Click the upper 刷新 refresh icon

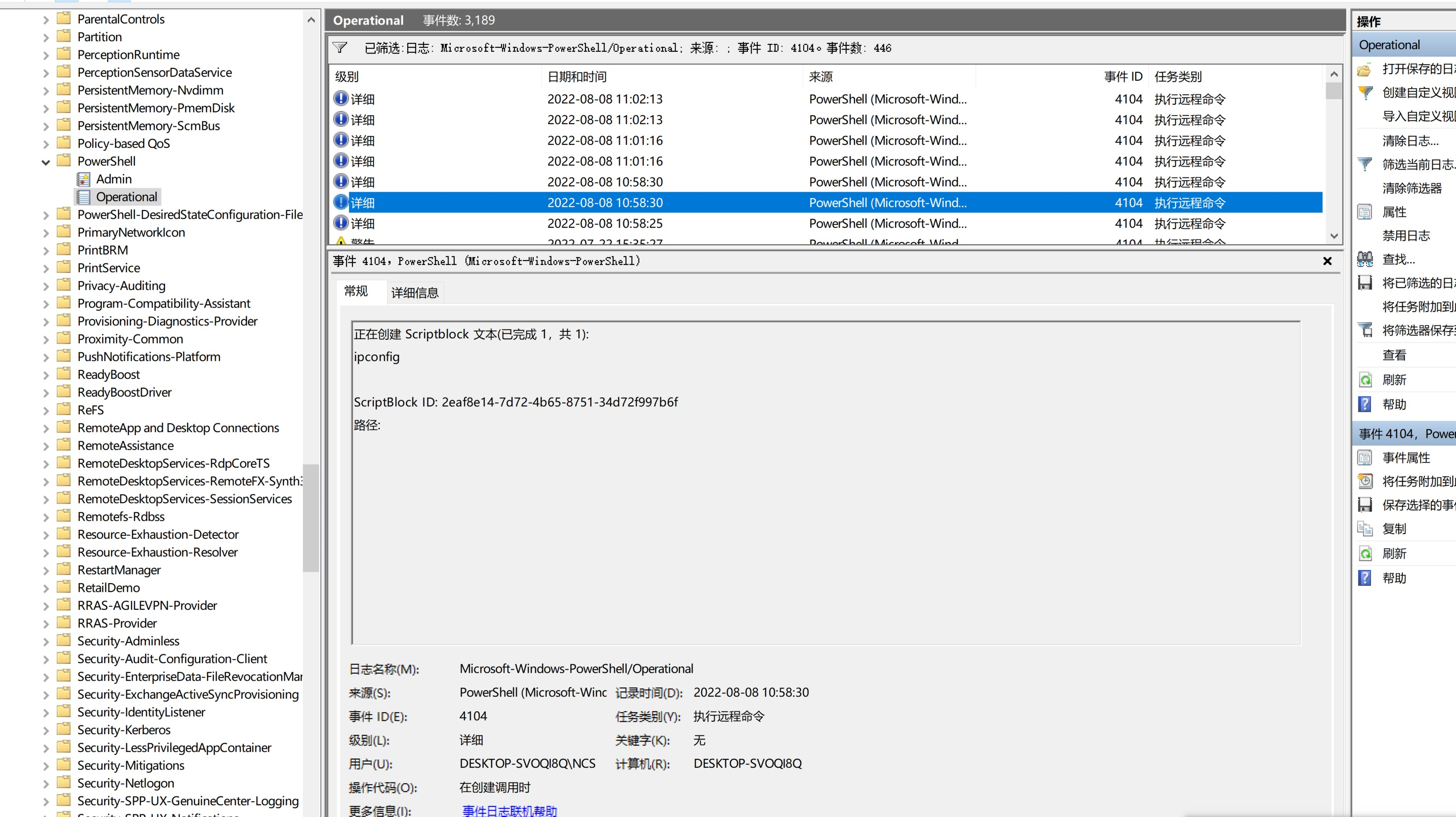[1364, 380]
